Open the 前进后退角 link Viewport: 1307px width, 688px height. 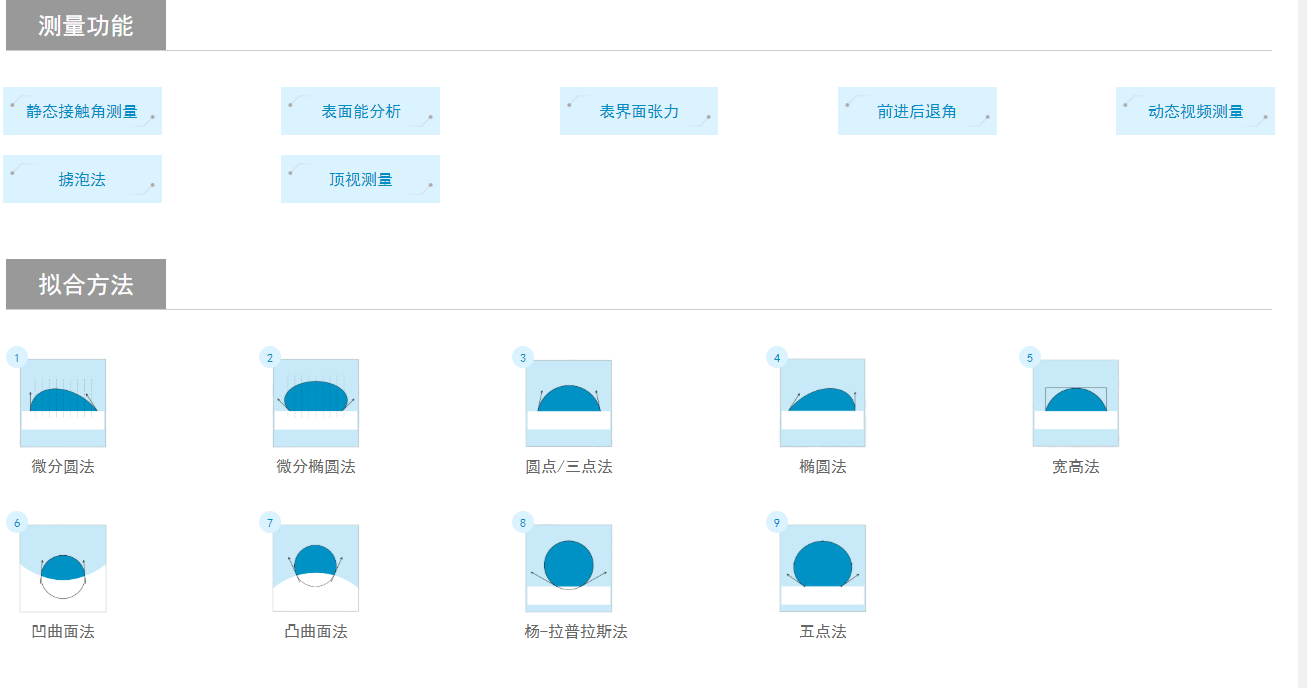pyautogui.click(x=917, y=111)
